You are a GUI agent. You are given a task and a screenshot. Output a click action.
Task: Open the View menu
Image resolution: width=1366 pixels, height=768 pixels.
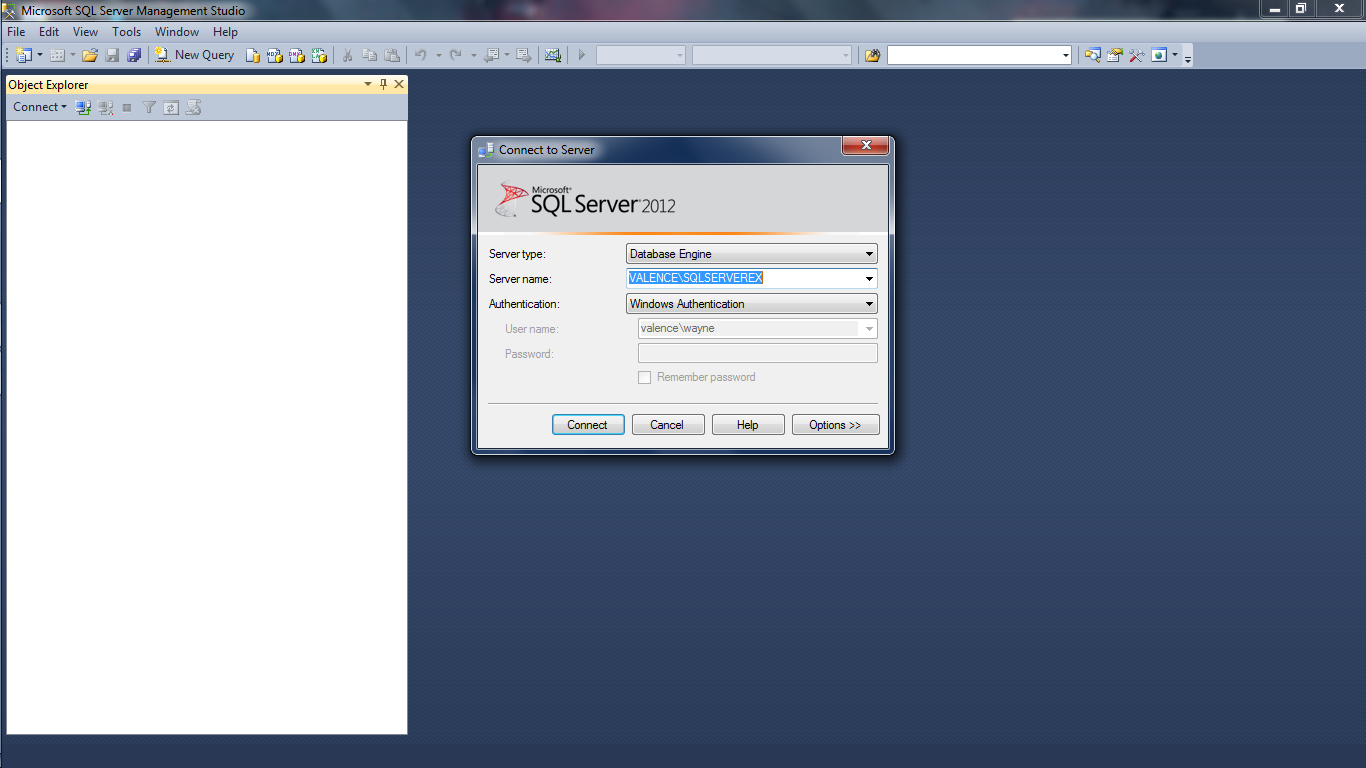pyautogui.click(x=85, y=31)
